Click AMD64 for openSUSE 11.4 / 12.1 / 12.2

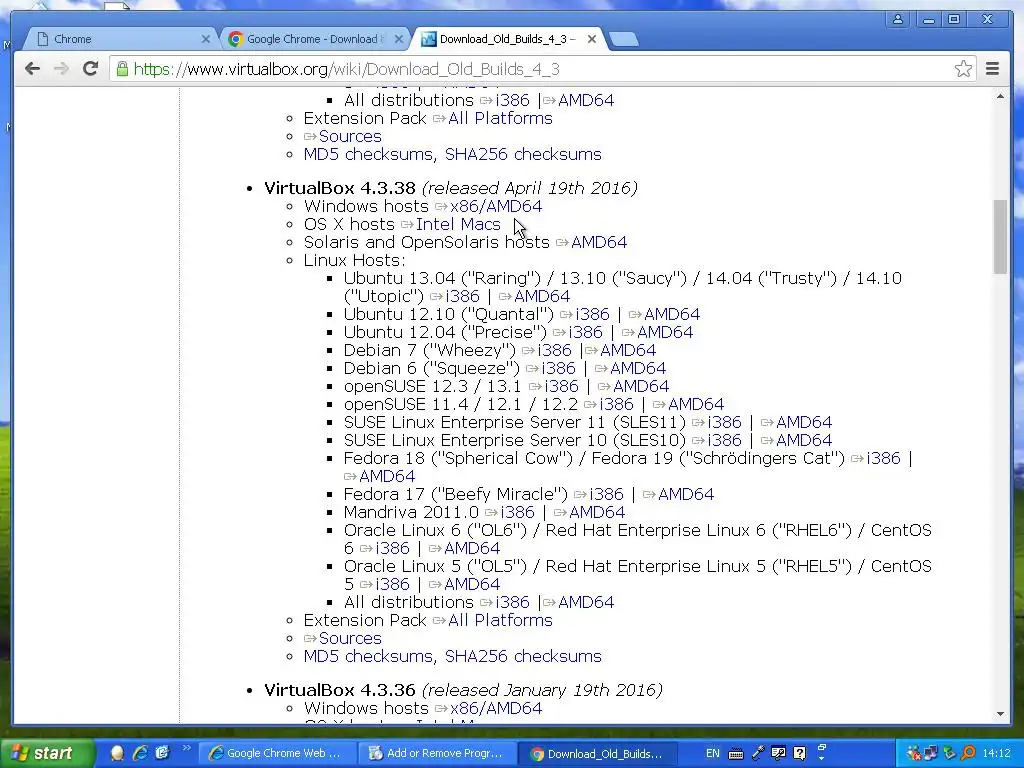[696, 404]
